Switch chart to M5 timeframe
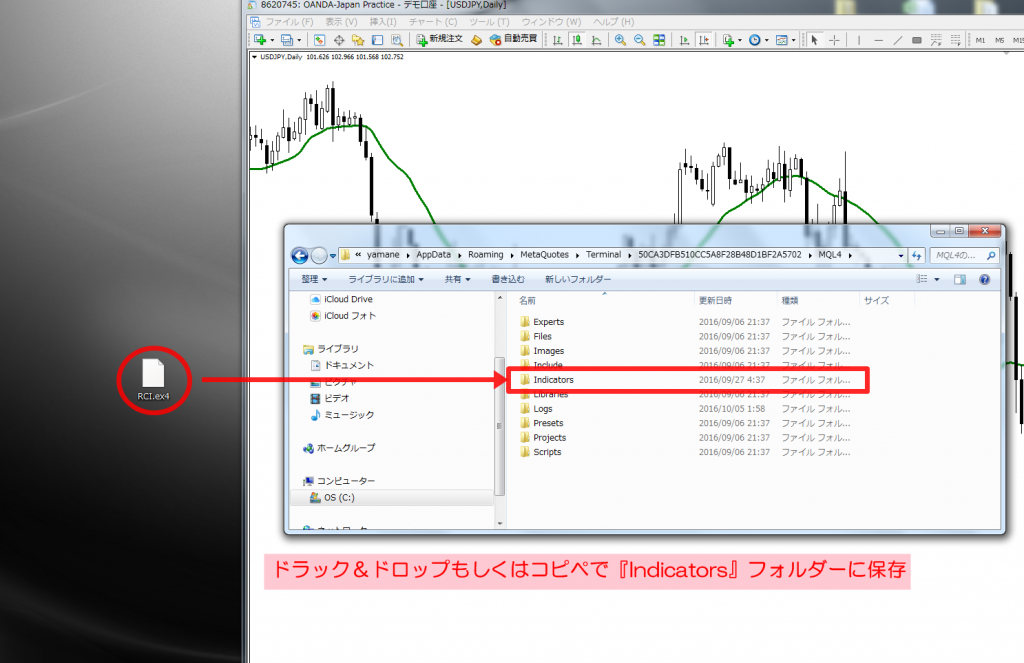Viewport: 1024px width, 663px height. click(999, 40)
